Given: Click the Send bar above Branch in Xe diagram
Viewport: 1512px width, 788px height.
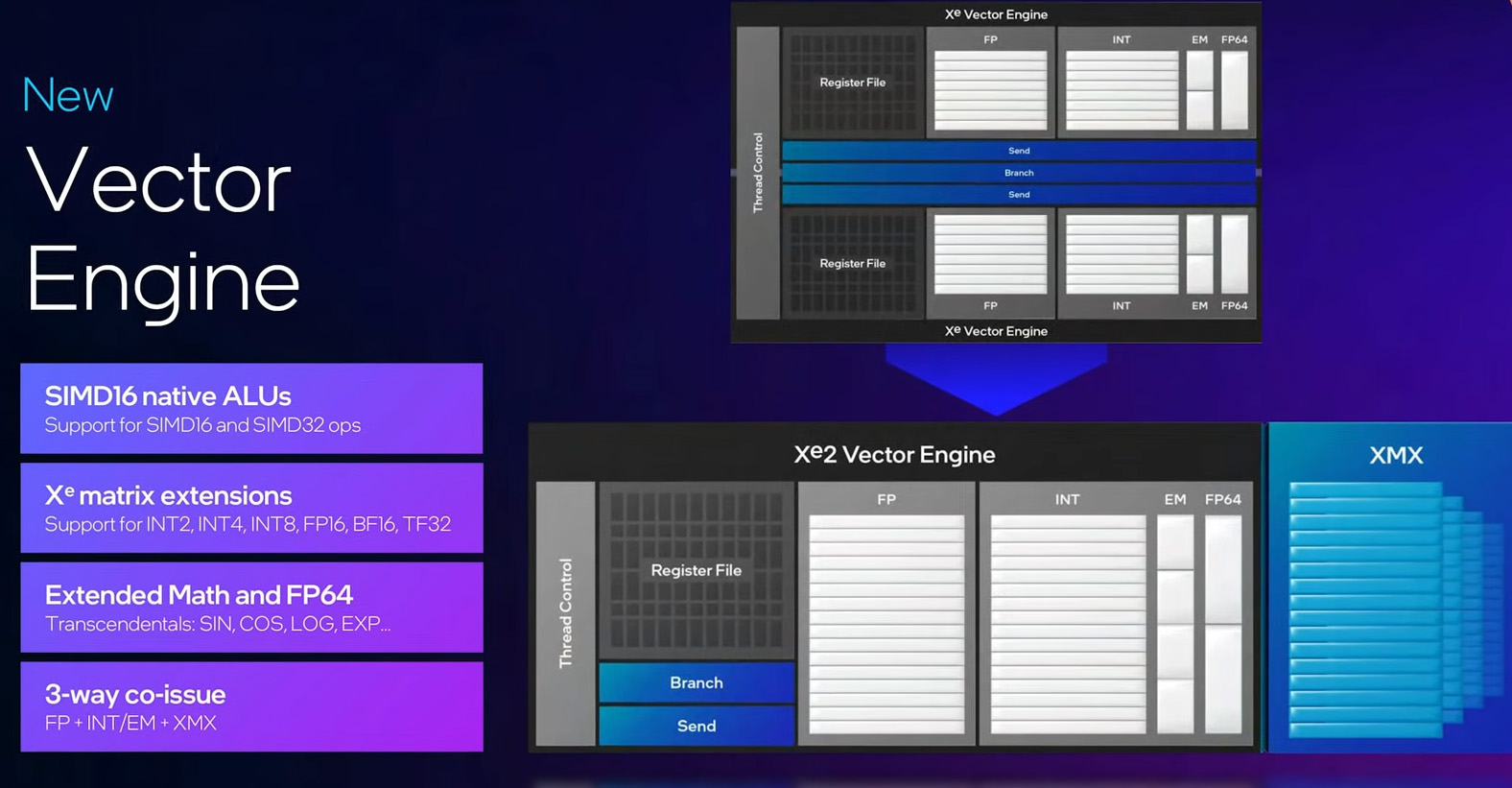Looking at the screenshot, I should 1019,151.
